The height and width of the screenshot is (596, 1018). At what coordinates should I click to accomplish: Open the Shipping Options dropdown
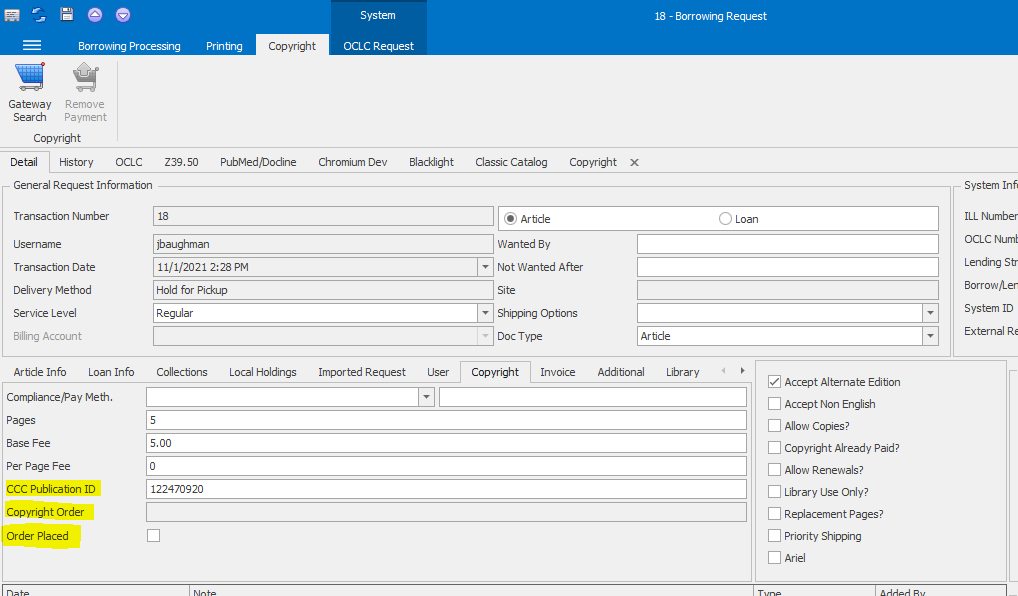(x=930, y=312)
